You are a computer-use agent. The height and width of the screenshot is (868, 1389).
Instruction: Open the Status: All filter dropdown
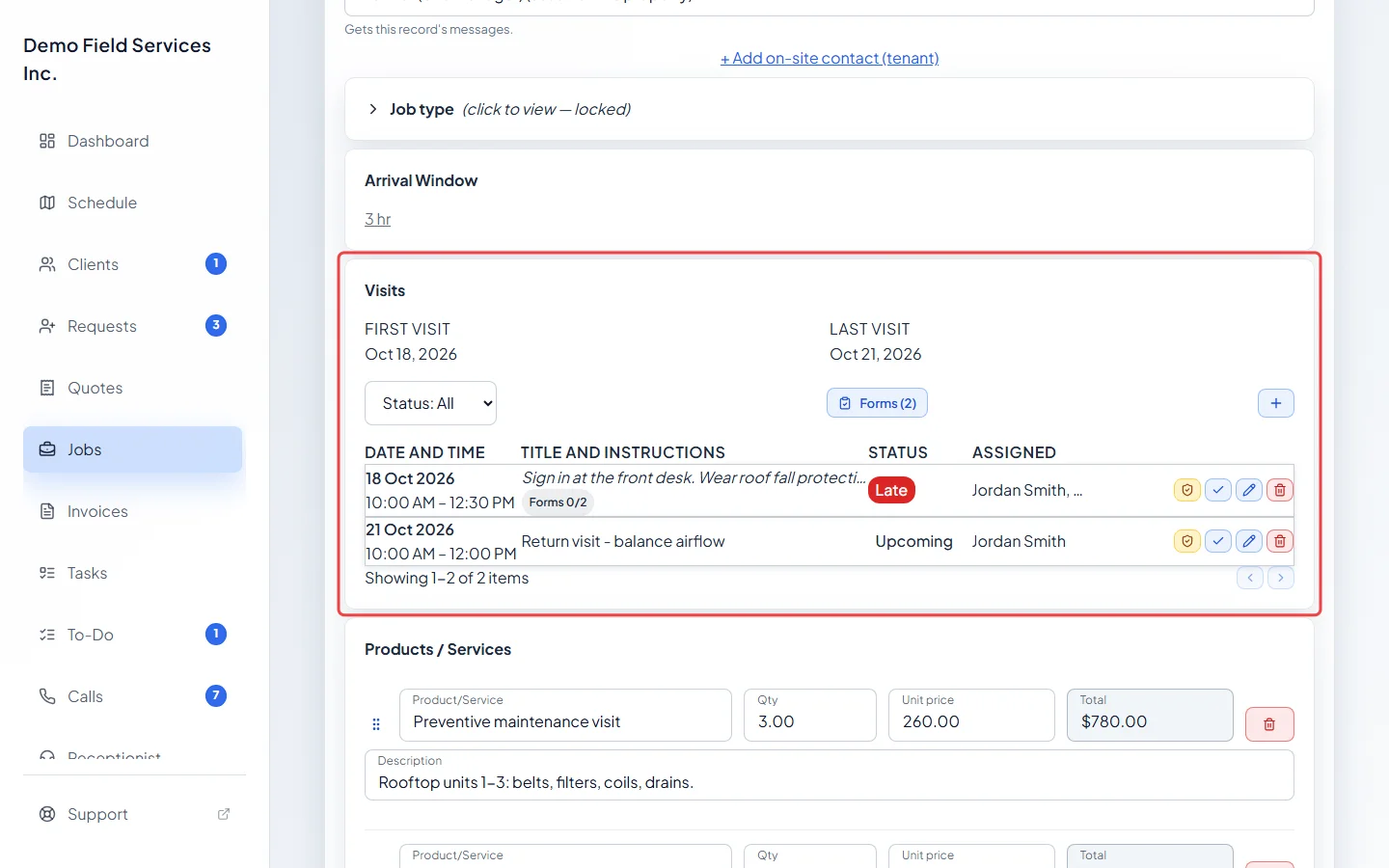click(430, 403)
